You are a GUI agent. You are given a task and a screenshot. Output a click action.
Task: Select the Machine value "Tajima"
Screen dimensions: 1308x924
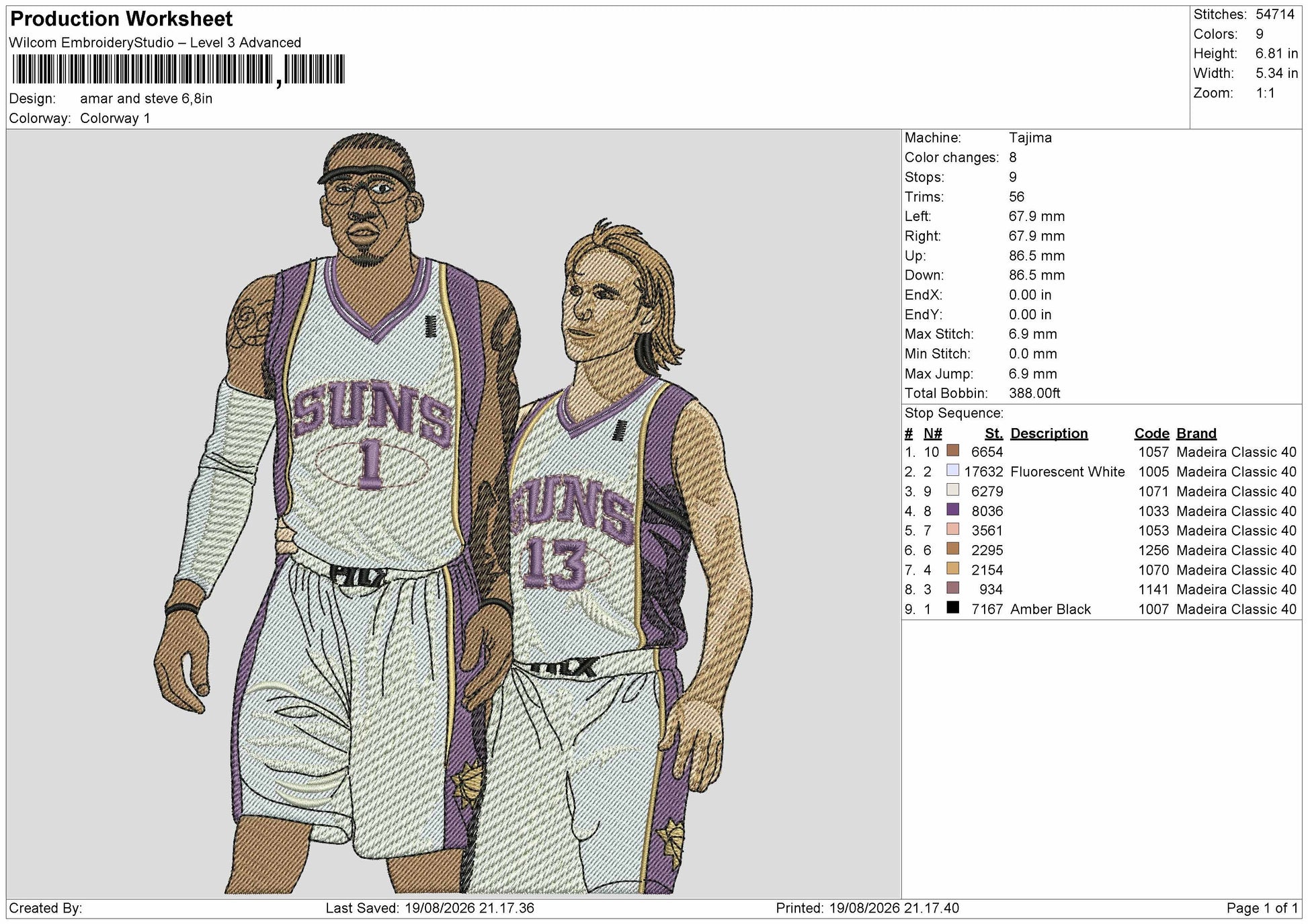[1030, 138]
